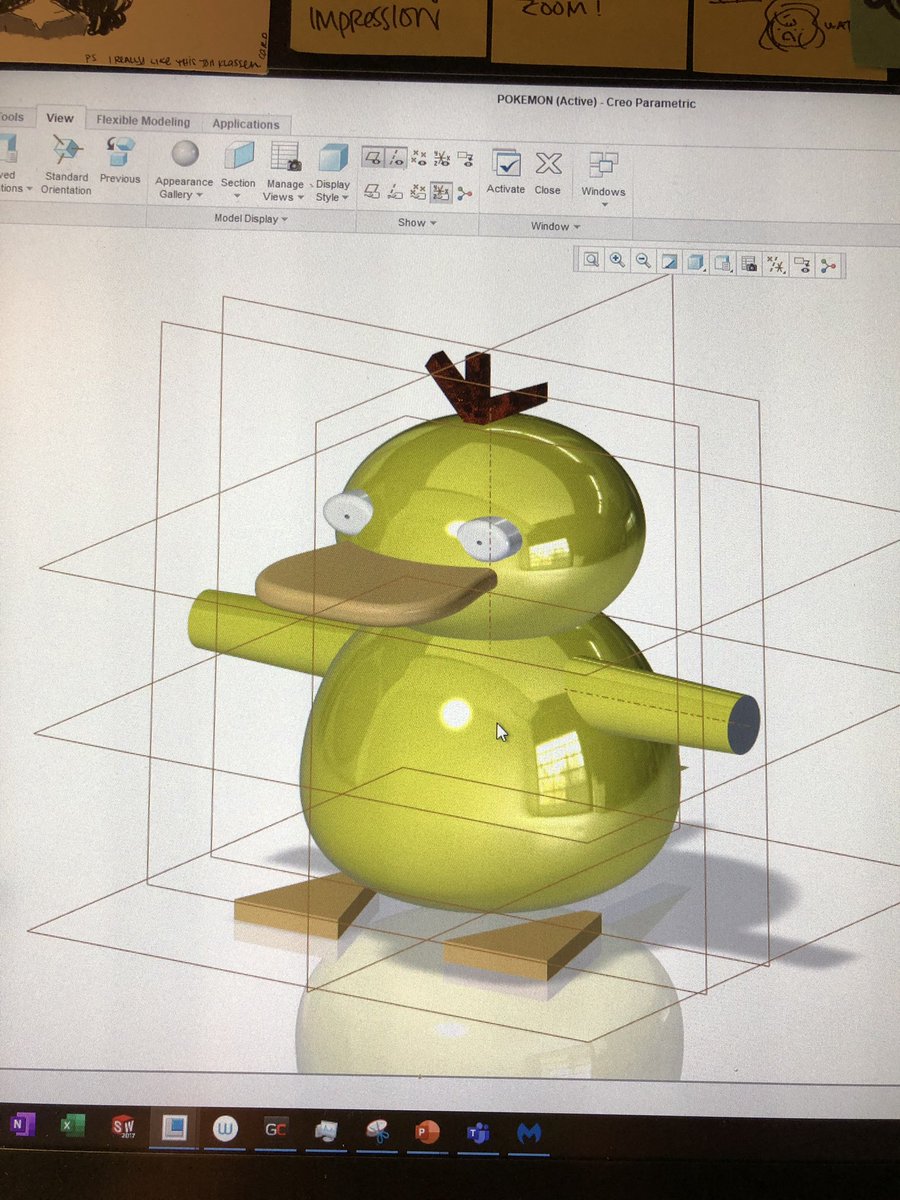Click the Refit zoom-to-fit icon
The image size is (900, 1200).
point(592,262)
